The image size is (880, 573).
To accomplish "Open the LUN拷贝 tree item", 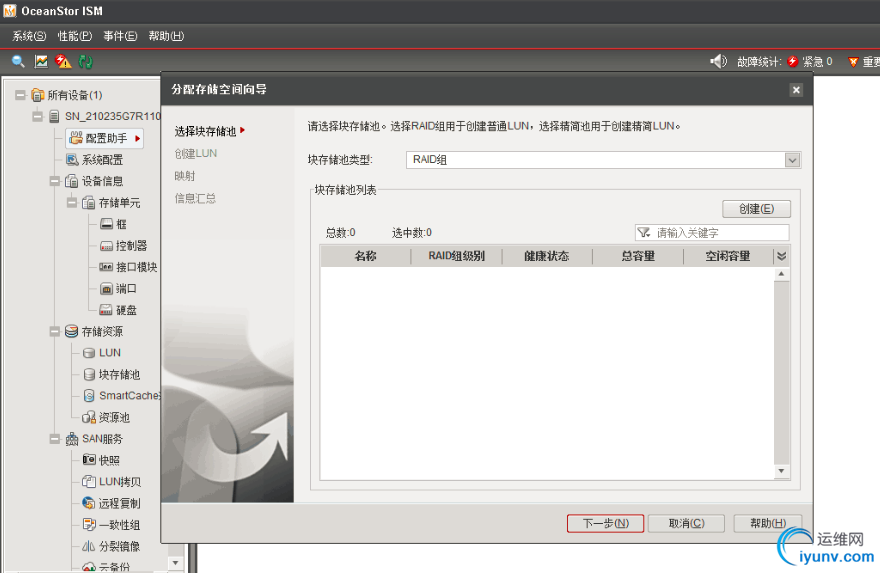I will pos(111,482).
